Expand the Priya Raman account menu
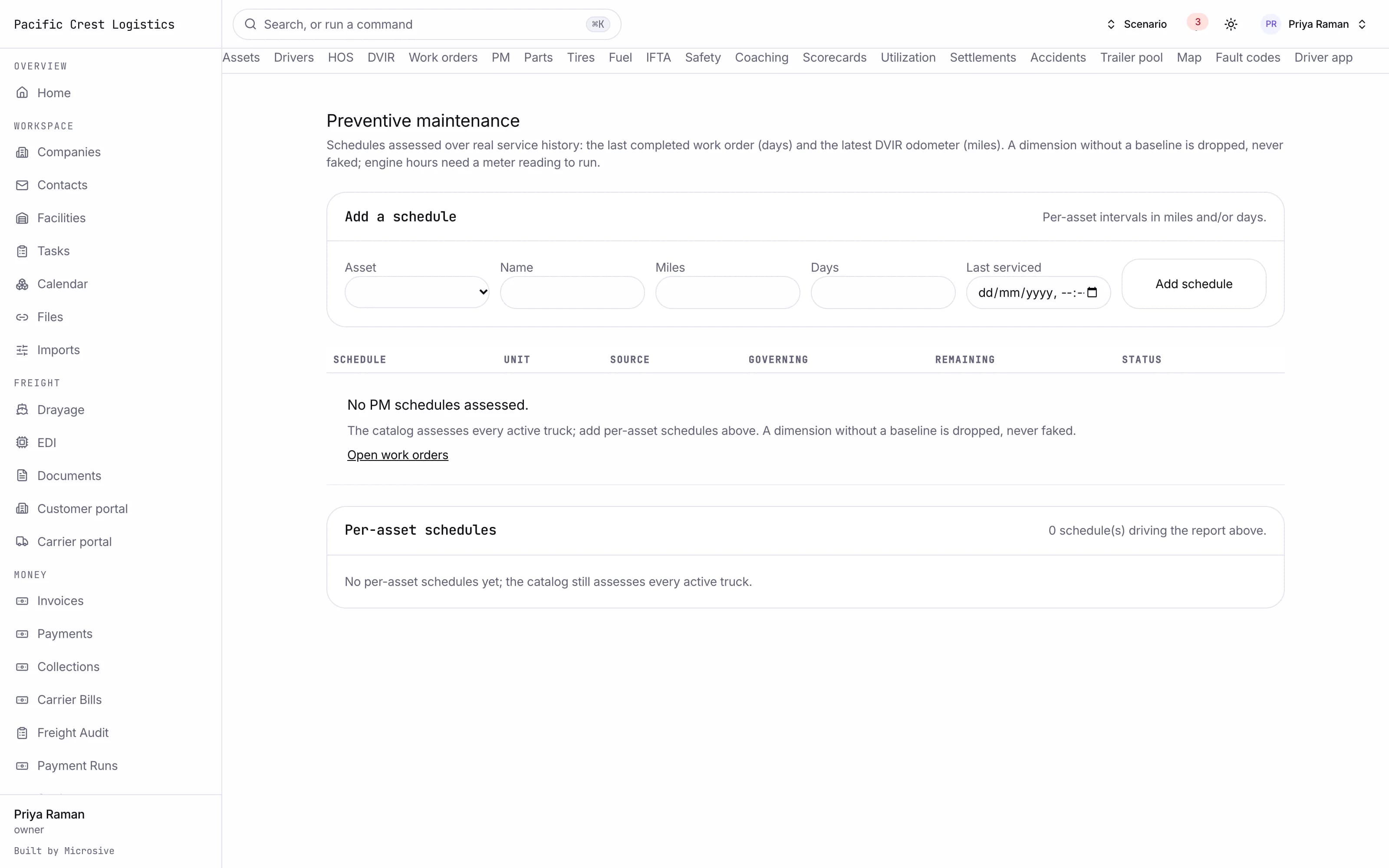 tap(1314, 24)
